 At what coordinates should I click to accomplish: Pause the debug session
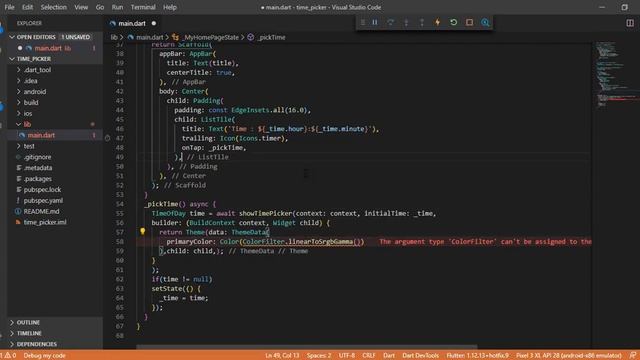[375, 22]
